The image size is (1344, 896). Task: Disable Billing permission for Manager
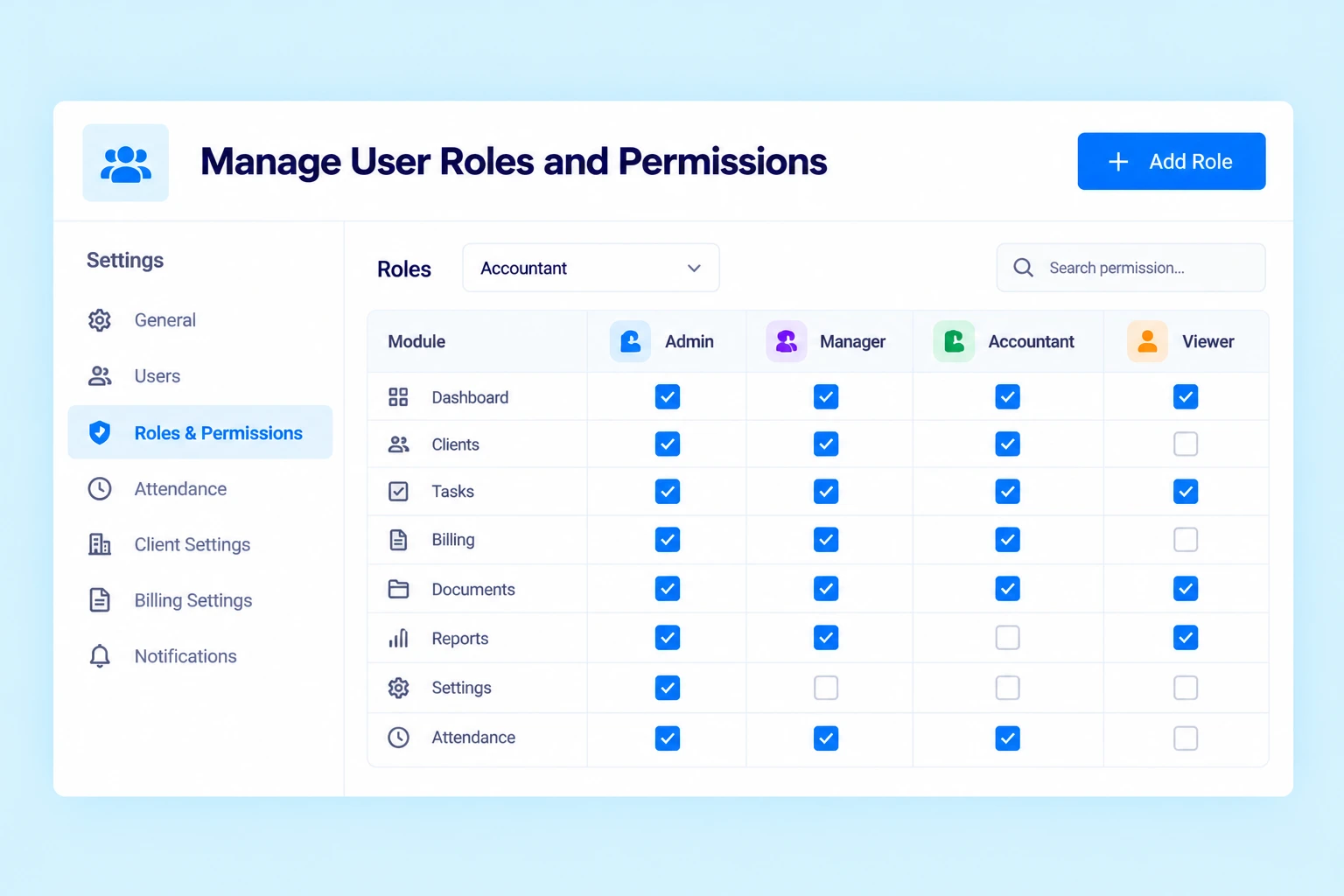tap(826, 540)
